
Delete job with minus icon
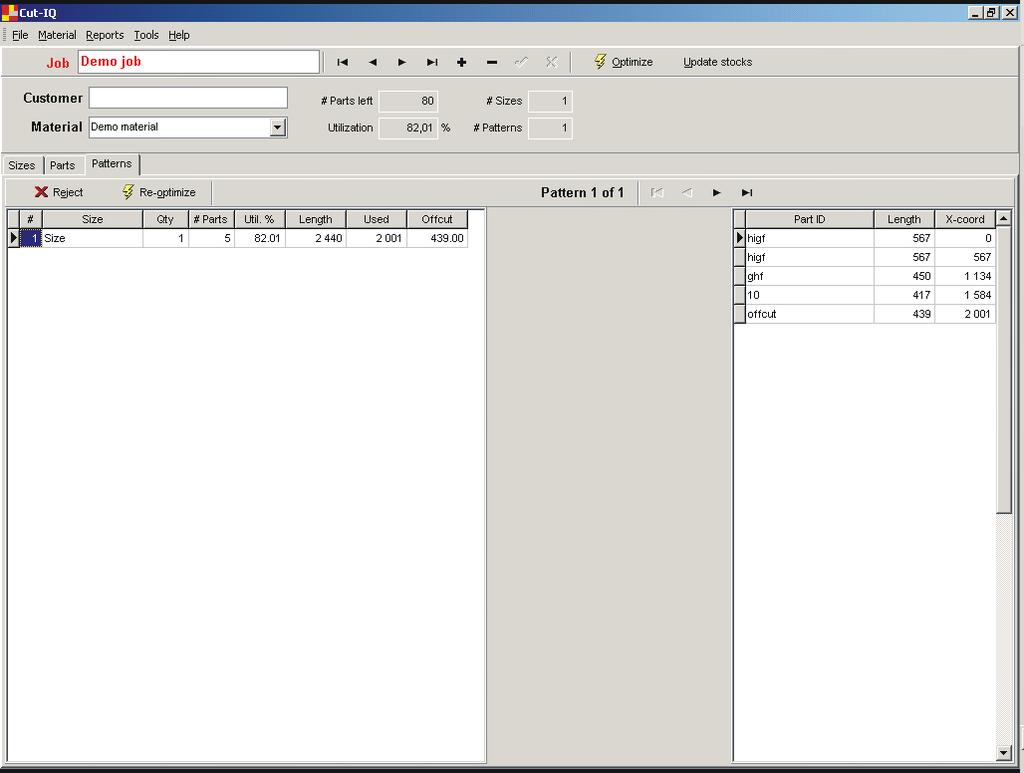(492, 62)
